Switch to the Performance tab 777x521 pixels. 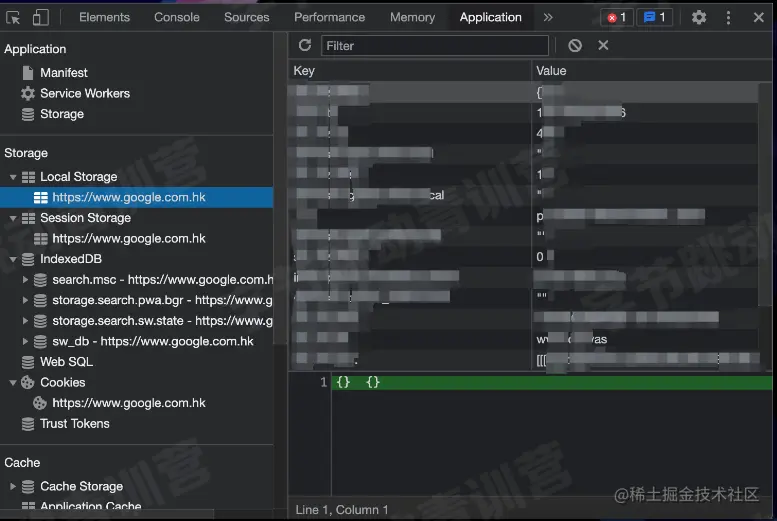point(329,17)
